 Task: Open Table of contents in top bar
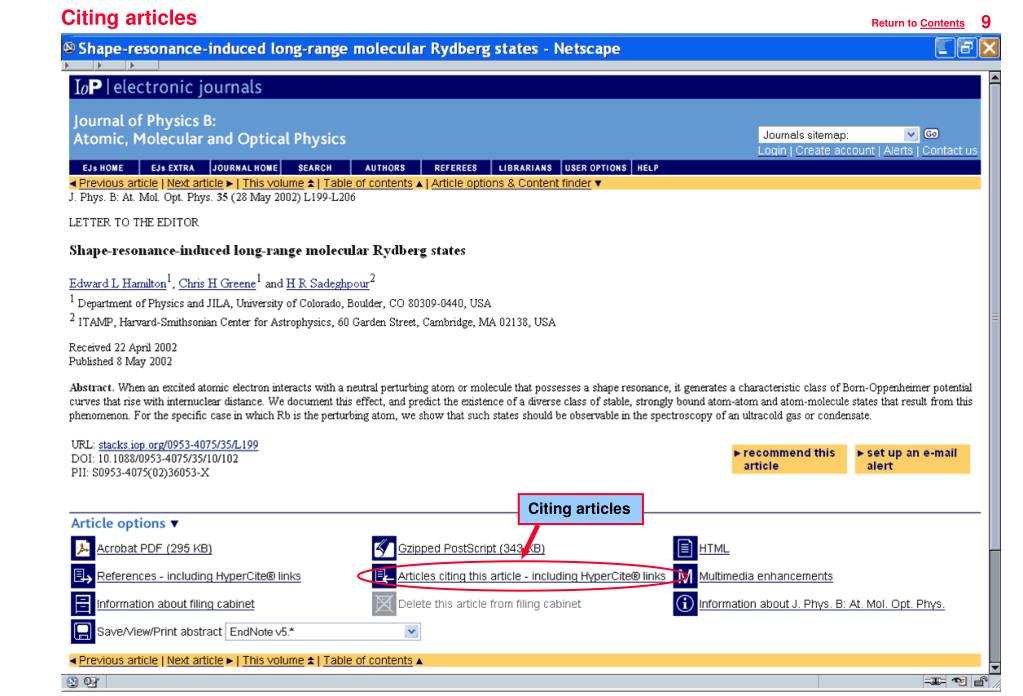367,183
